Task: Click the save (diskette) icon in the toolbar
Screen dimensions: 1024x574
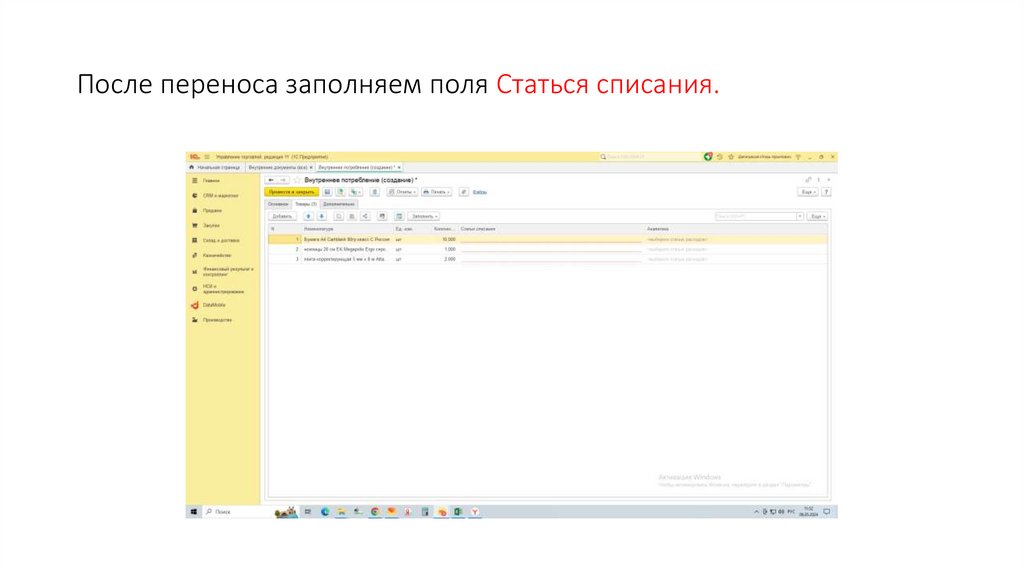Action: point(327,192)
